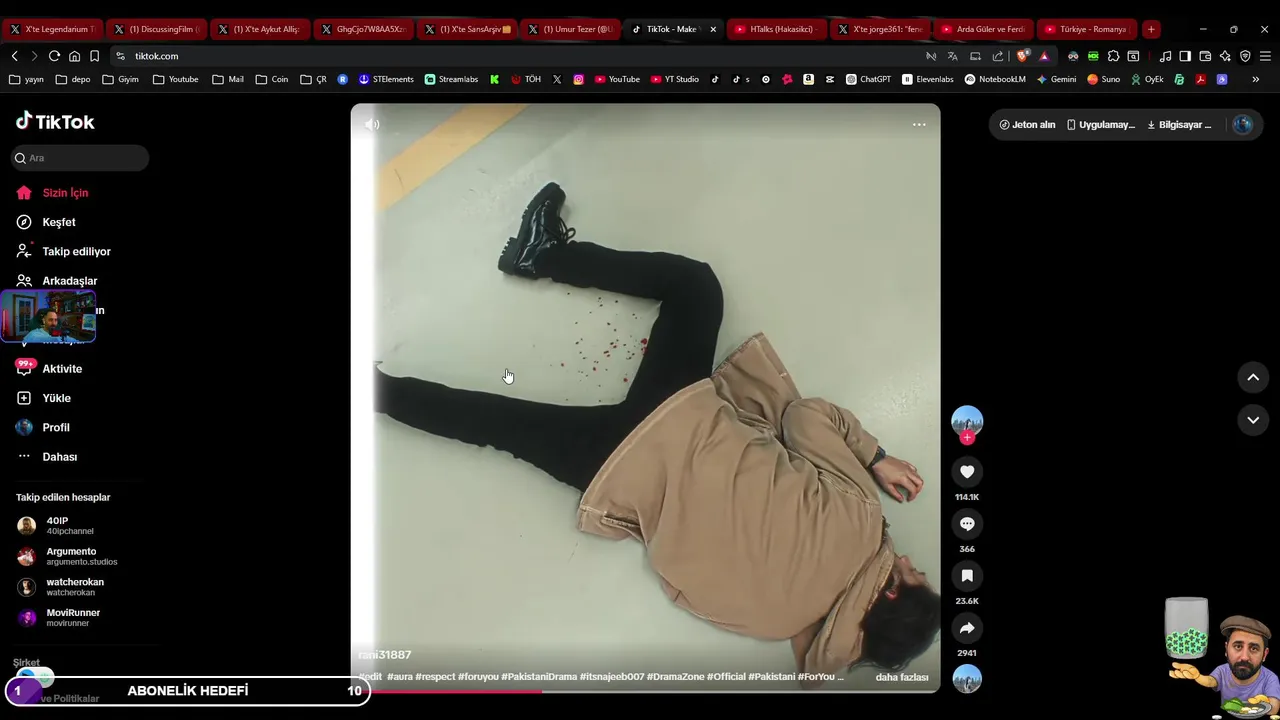
Task: Open the YT Studio bookmark
Action: 675,79
